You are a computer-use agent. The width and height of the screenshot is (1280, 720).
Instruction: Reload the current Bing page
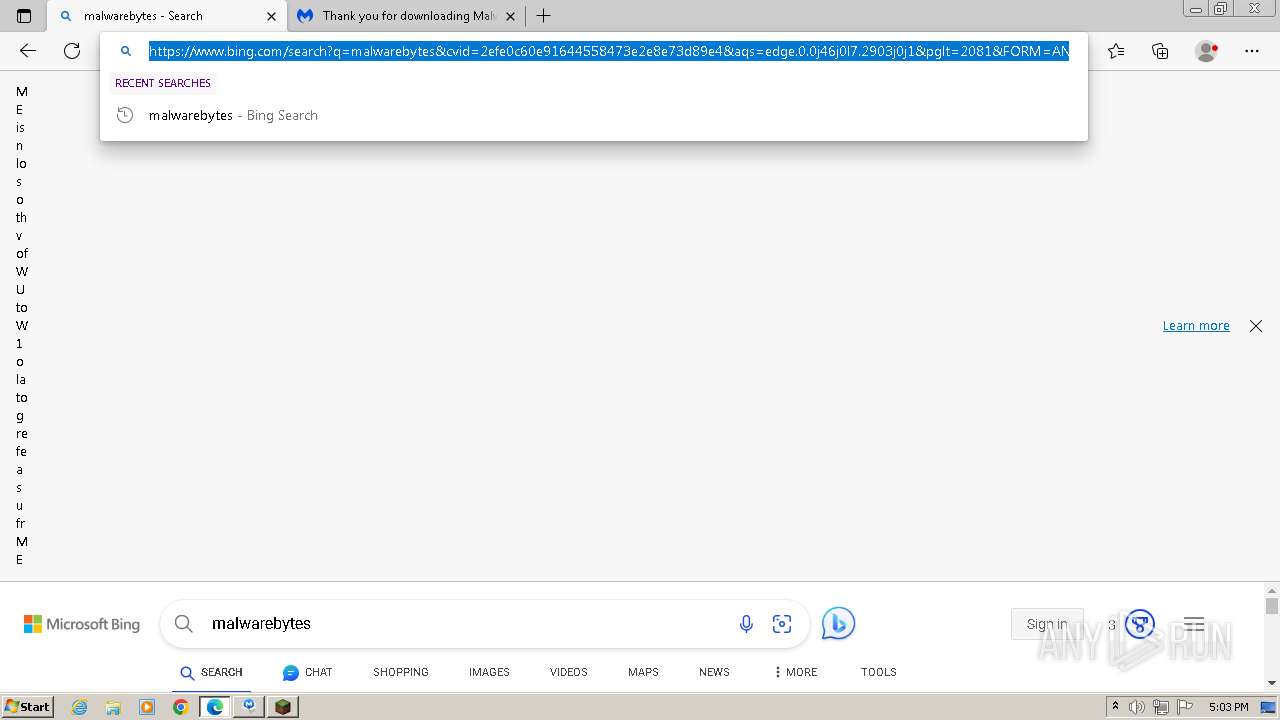pyautogui.click(x=72, y=51)
